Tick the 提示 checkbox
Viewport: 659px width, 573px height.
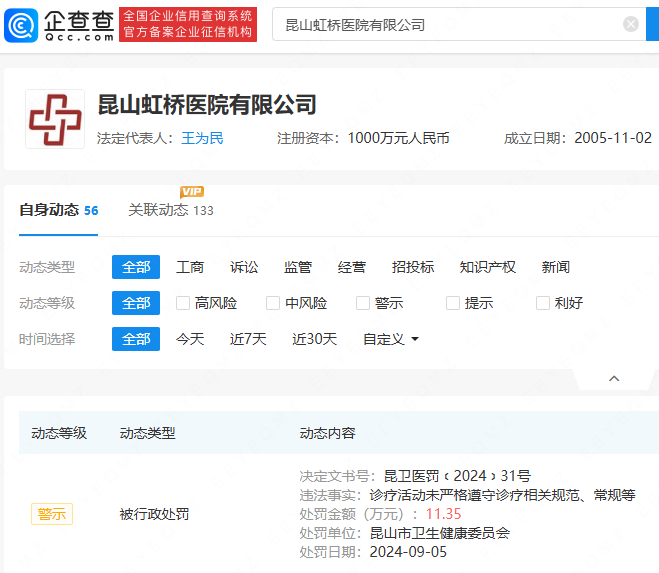point(453,303)
